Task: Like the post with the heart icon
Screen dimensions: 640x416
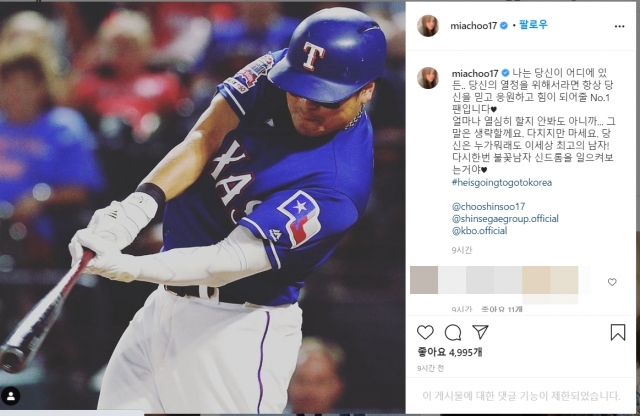Action: pyautogui.click(x=425, y=332)
